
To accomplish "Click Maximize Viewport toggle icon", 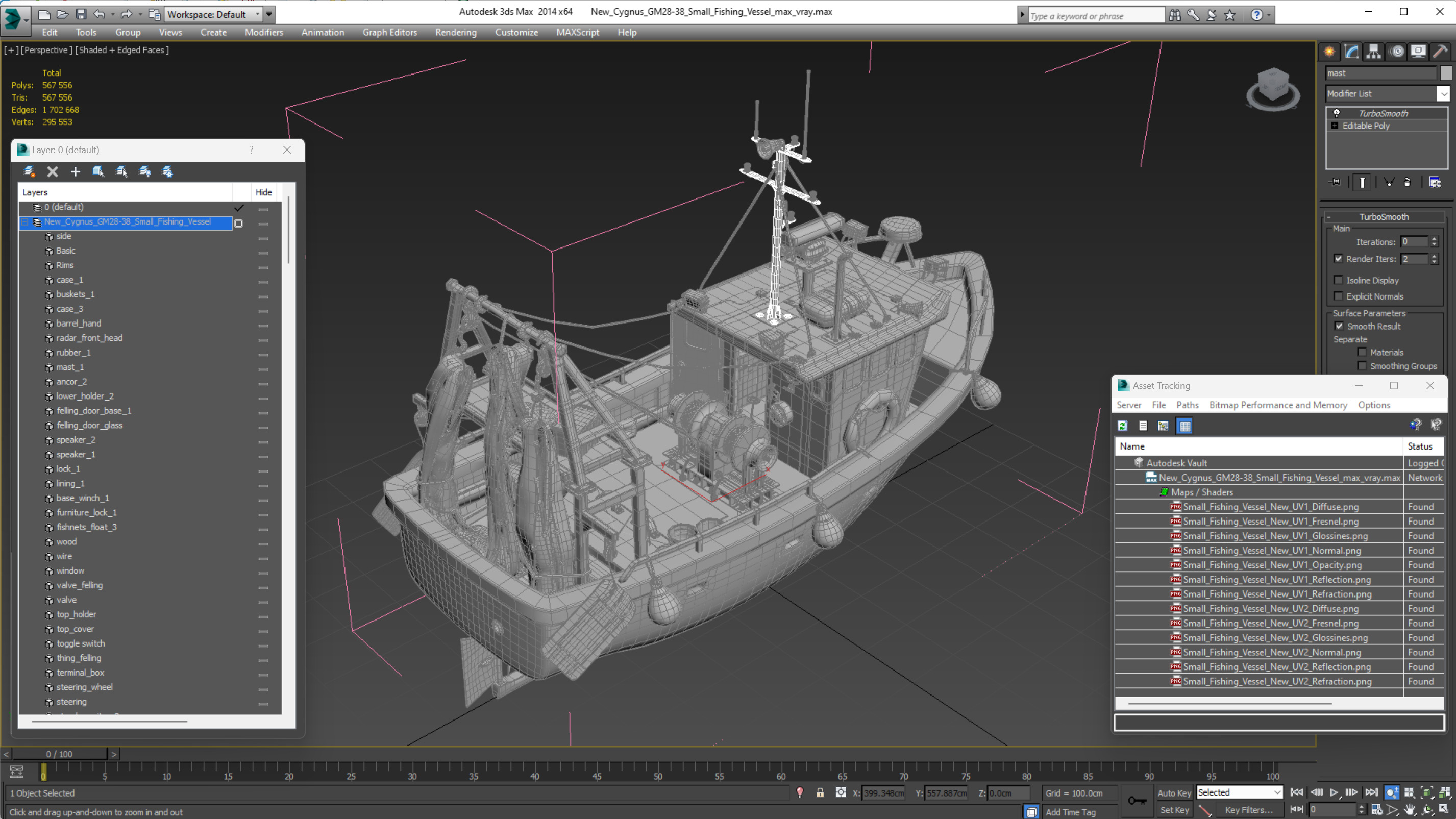I will (1444, 809).
